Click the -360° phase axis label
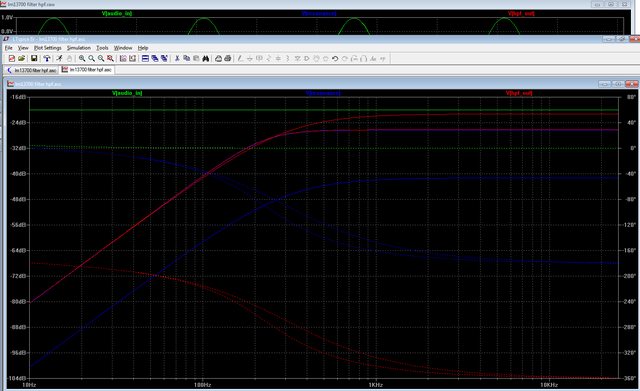 point(630,378)
